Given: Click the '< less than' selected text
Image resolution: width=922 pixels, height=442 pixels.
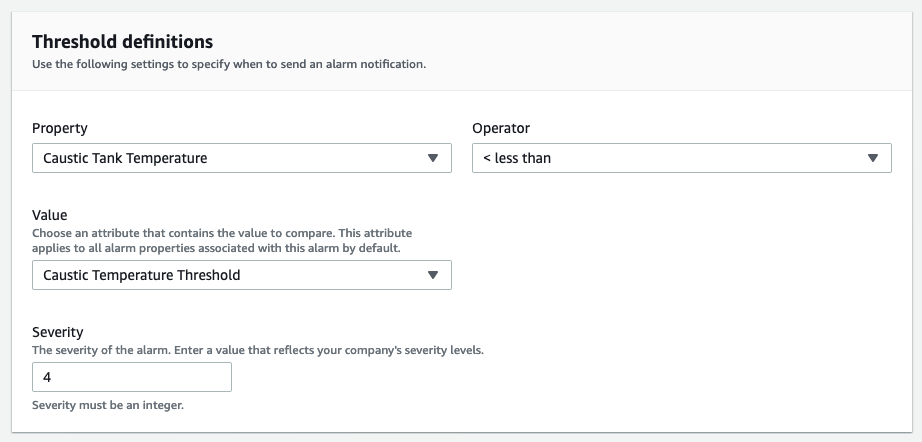Looking at the screenshot, I should (x=517, y=158).
